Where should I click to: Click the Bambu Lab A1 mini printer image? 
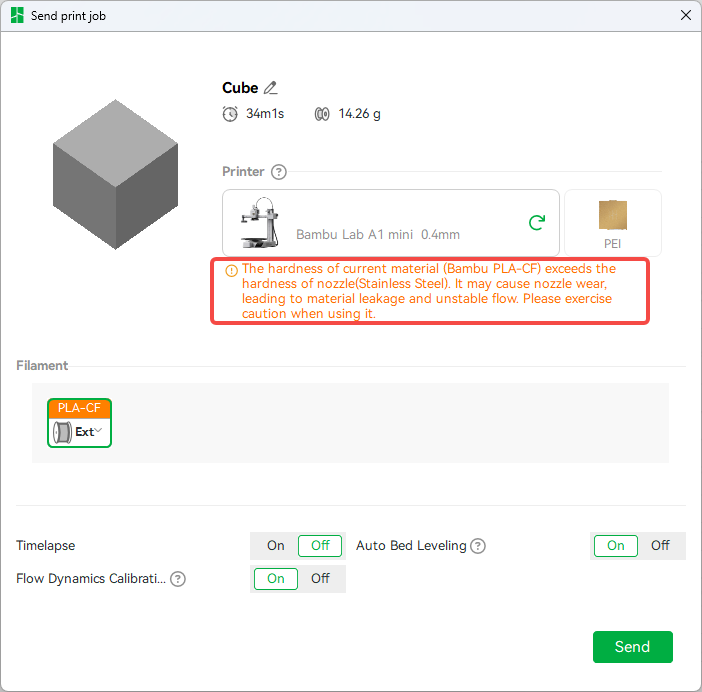pos(260,223)
